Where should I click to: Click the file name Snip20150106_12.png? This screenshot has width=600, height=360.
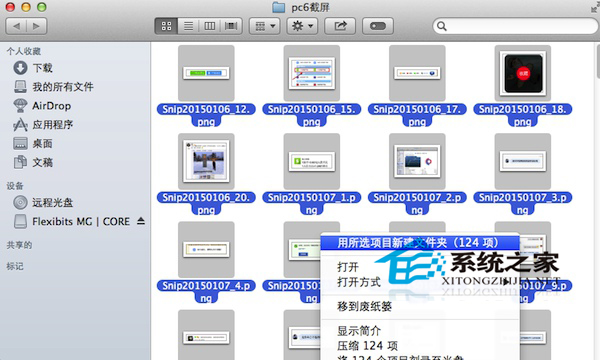206,115
